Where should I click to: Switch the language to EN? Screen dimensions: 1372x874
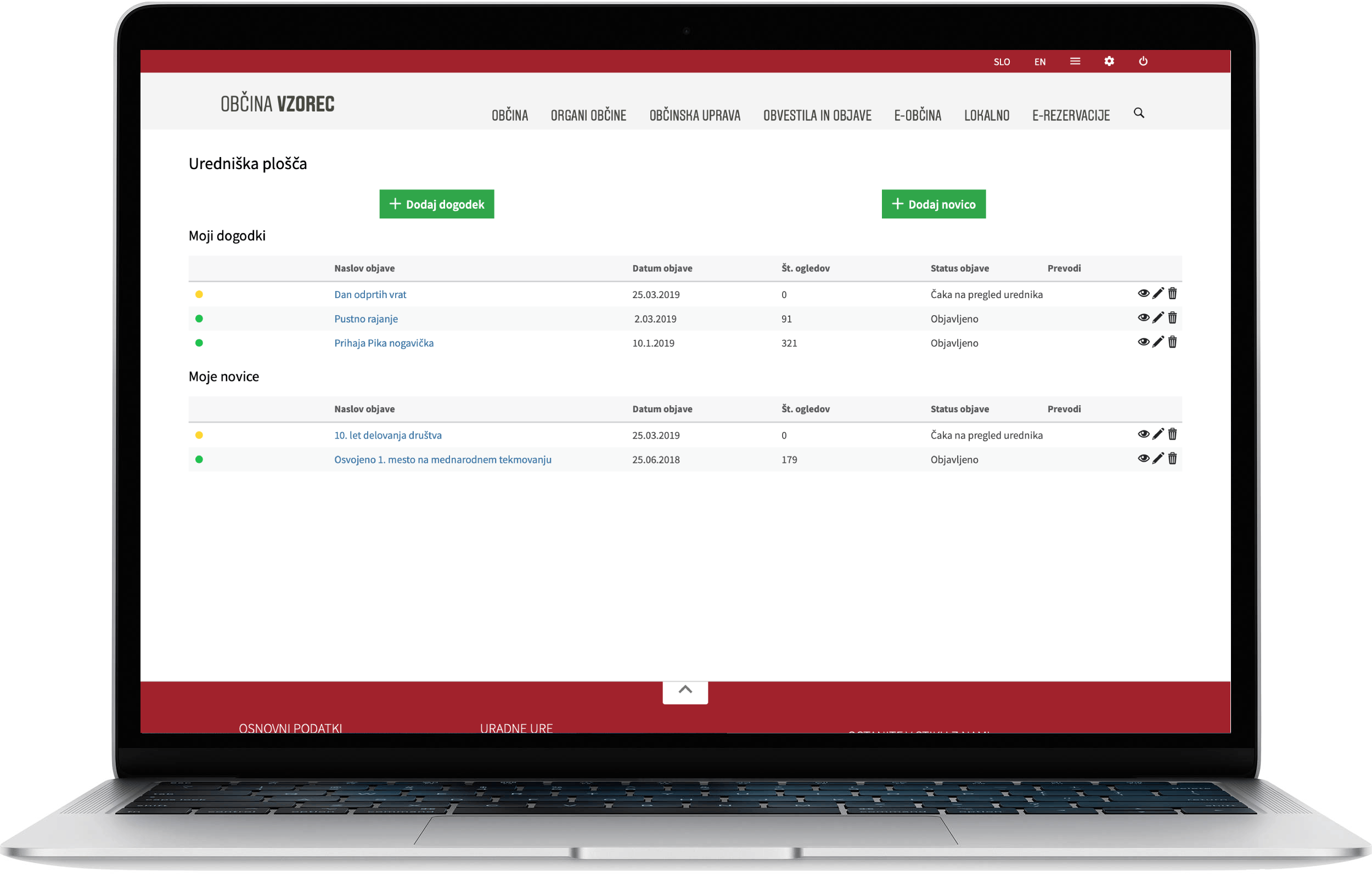[x=1040, y=62]
